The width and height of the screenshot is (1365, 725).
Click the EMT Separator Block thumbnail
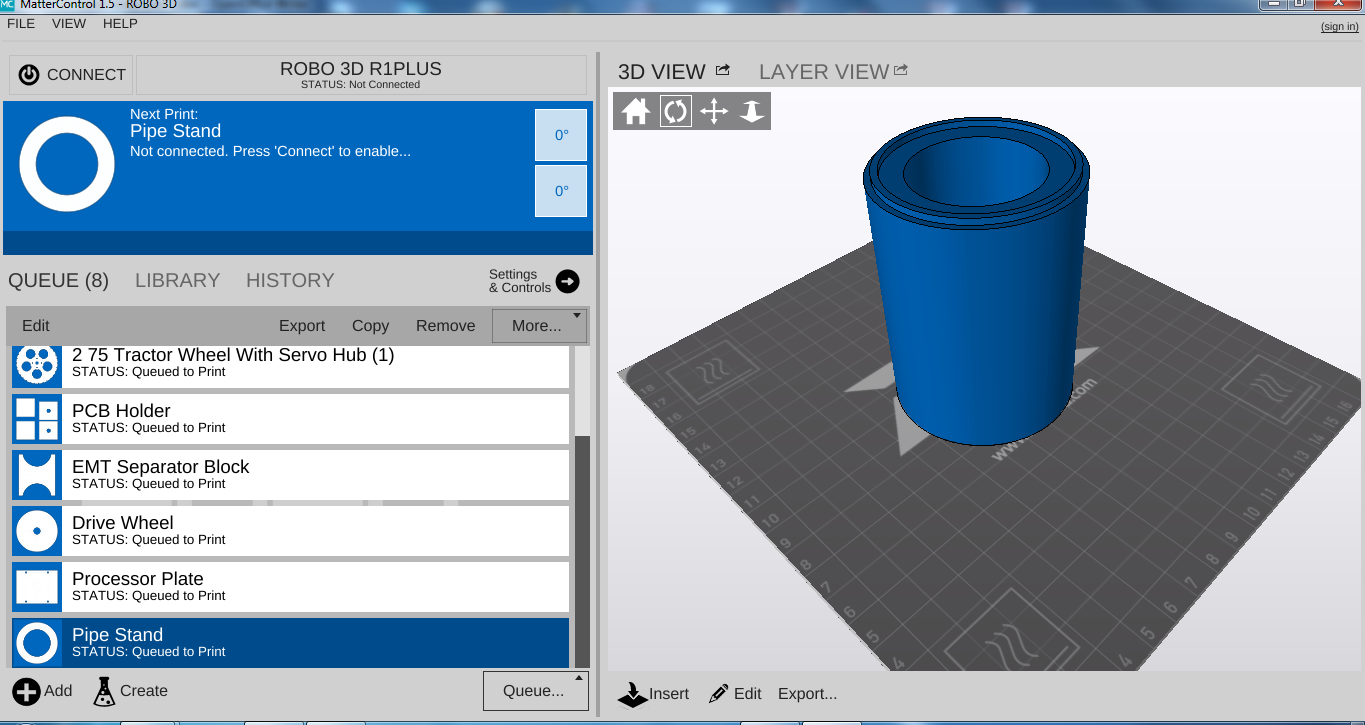pos(37,475)
